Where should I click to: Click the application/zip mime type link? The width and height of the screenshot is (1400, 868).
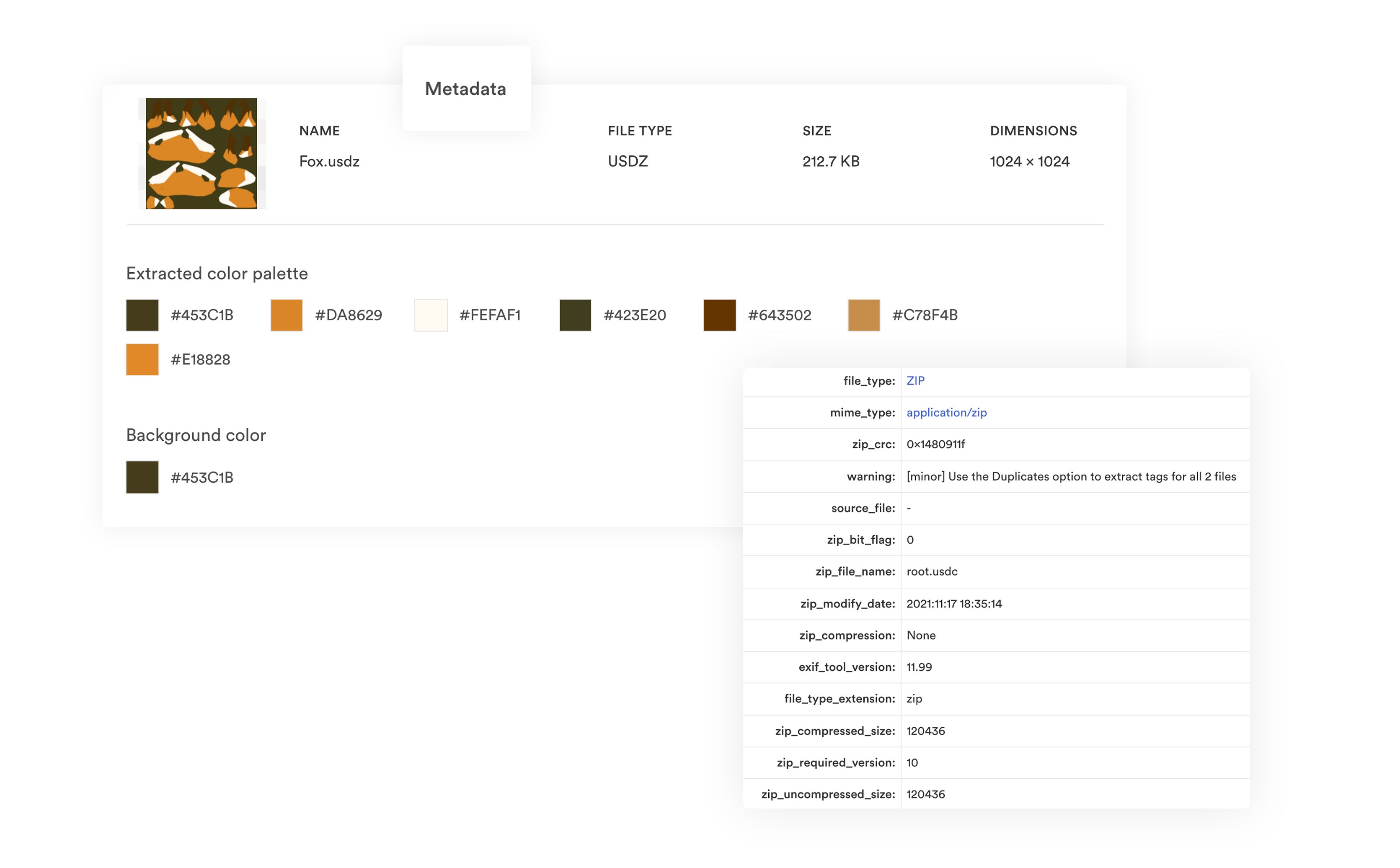click(947, 413)
